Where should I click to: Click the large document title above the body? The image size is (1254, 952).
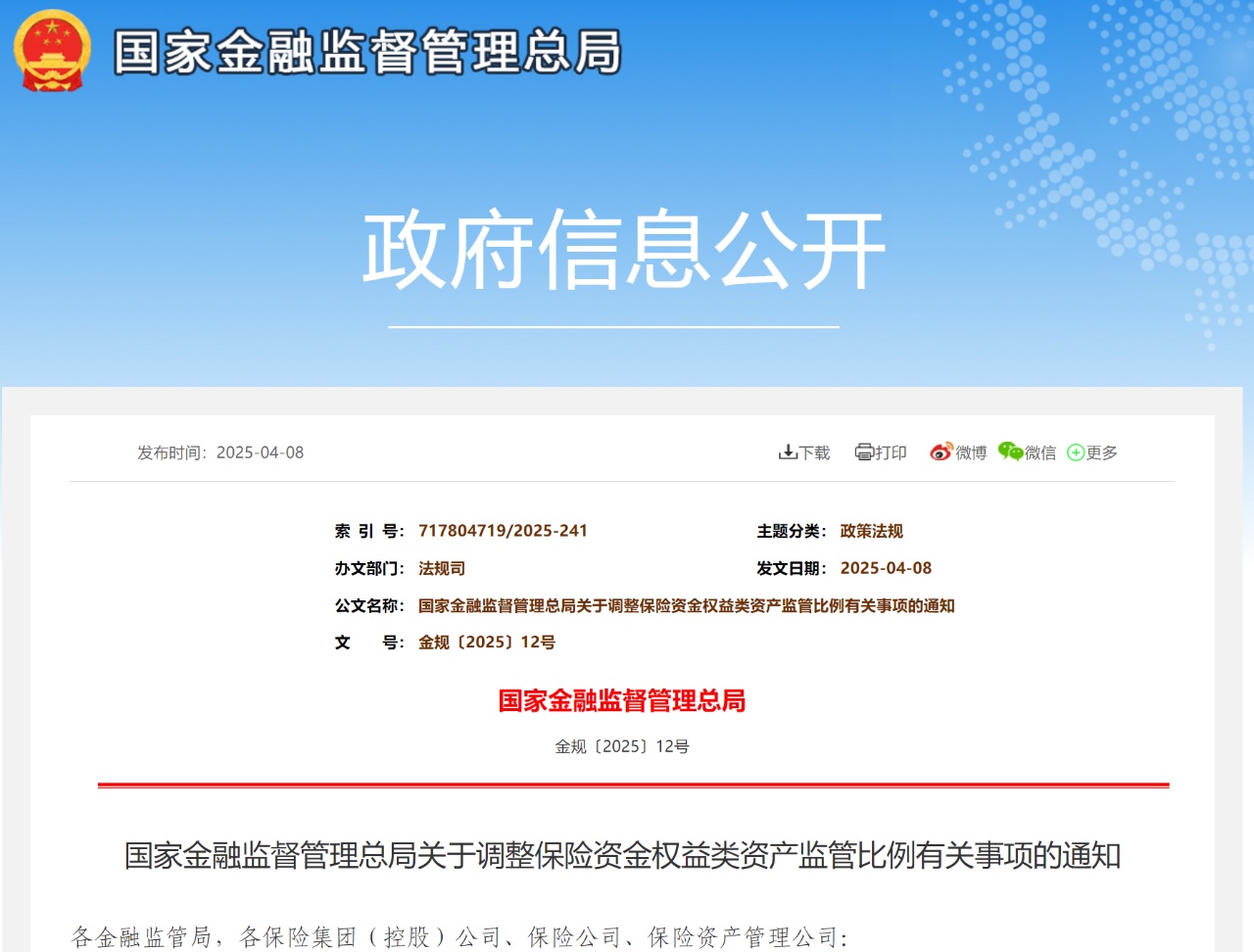[x=622, y=855]
